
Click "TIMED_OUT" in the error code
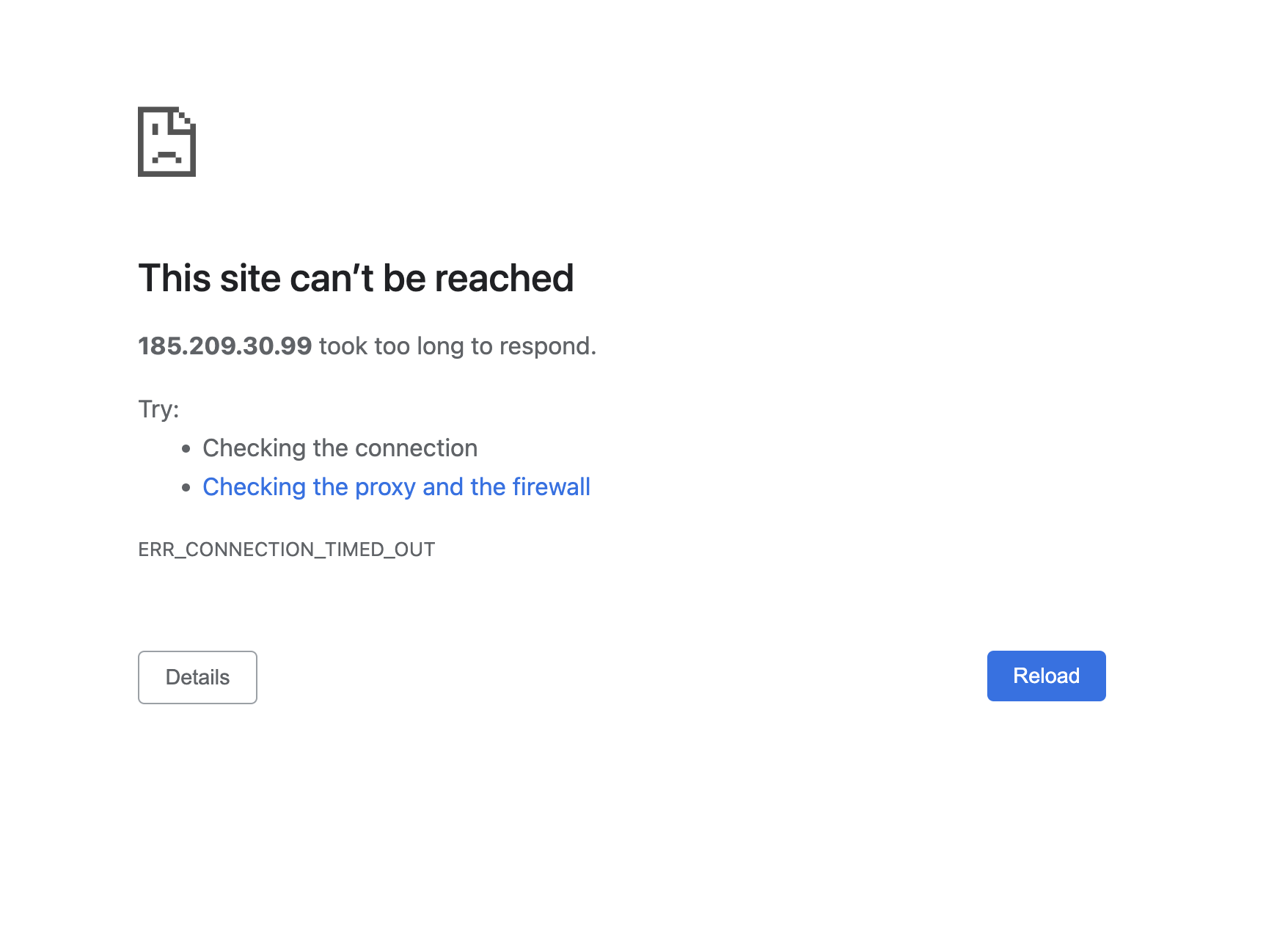380,549
